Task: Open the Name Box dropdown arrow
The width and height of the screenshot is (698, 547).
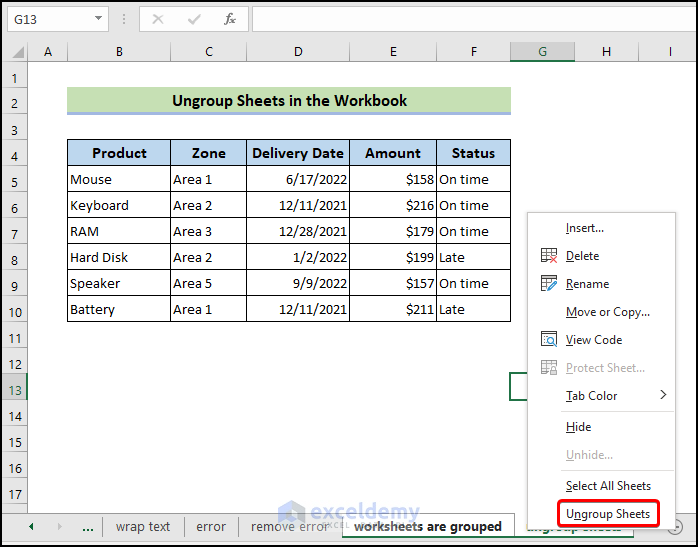Action: [x=98, y=19]
